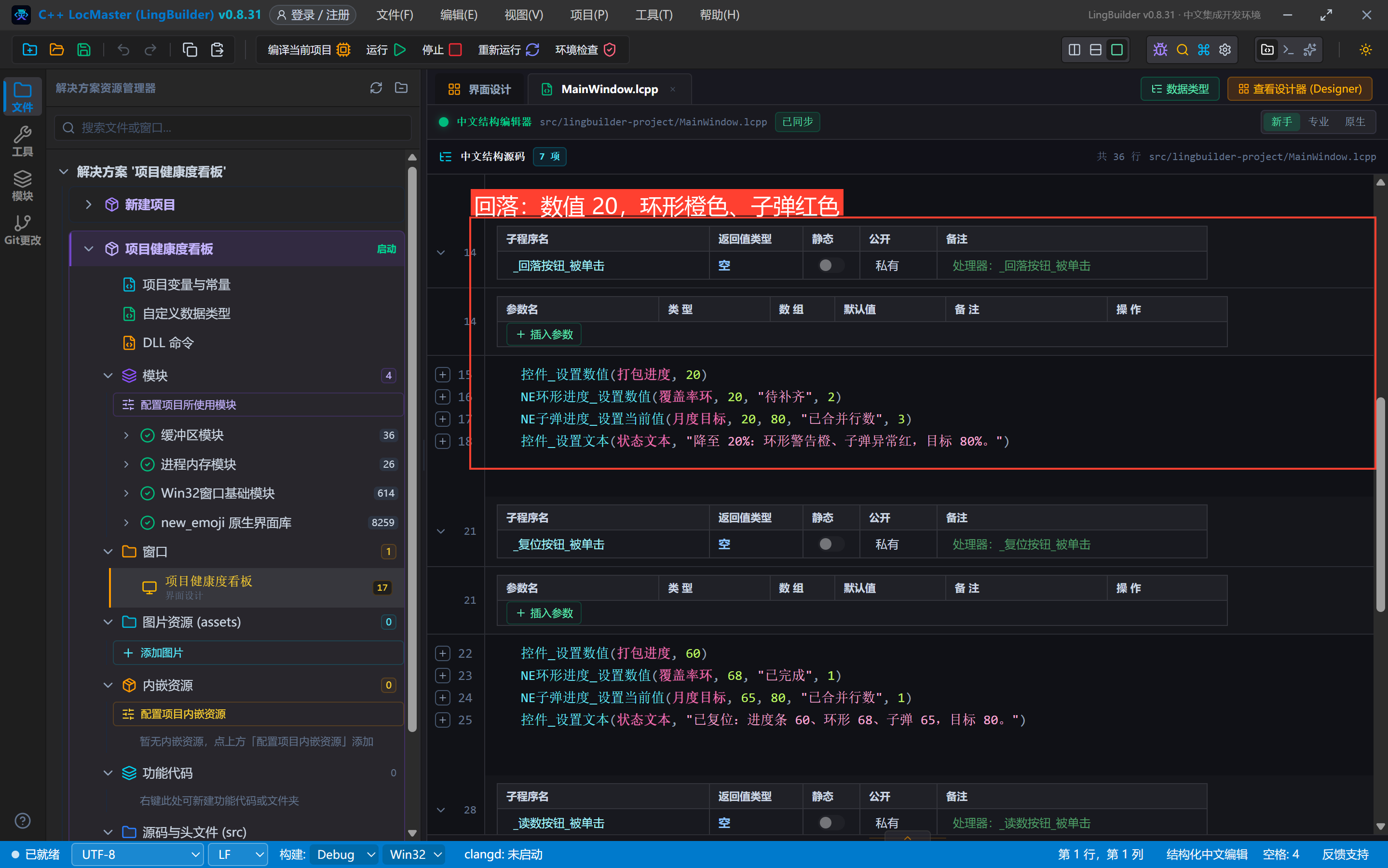Image resolution: width=1388 pixels, height=868 pixels.
Task: Open the 模块 sidebar panel
Action: pos(22,186)
